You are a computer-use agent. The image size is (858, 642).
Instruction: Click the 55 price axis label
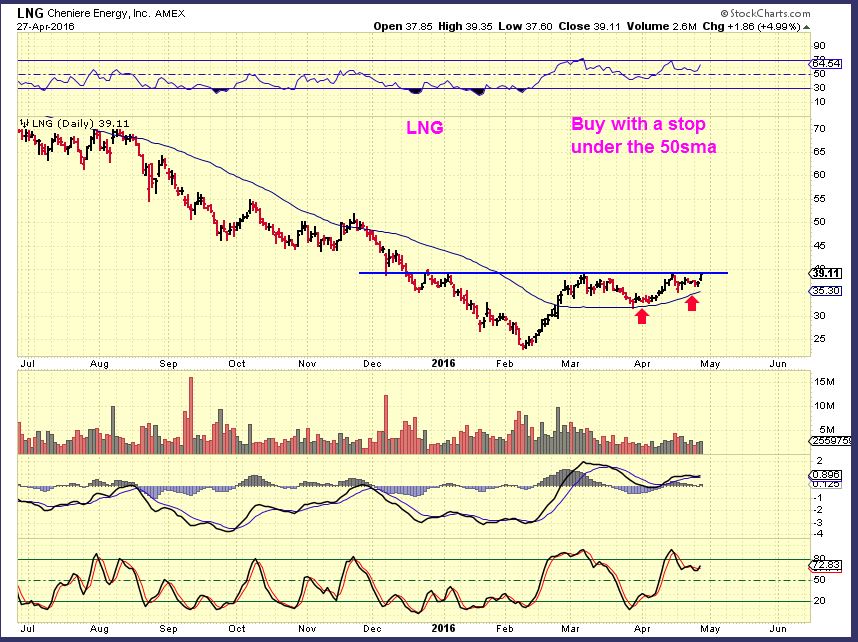pyautogui.click(x=820, y=199)
